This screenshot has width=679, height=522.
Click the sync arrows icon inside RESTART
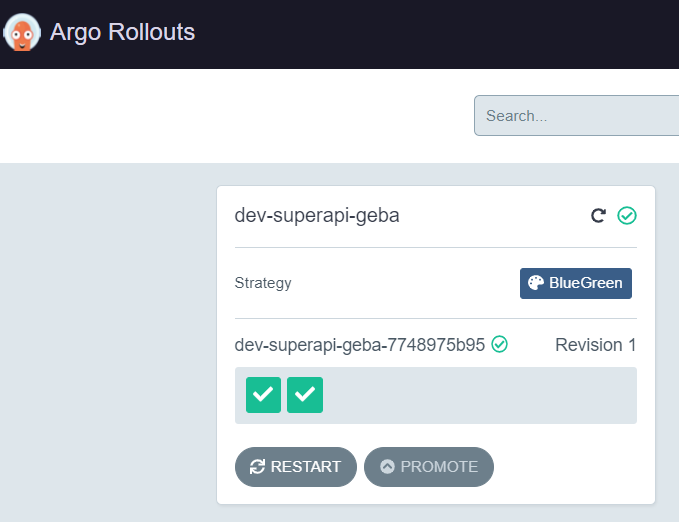coord(257,467)
